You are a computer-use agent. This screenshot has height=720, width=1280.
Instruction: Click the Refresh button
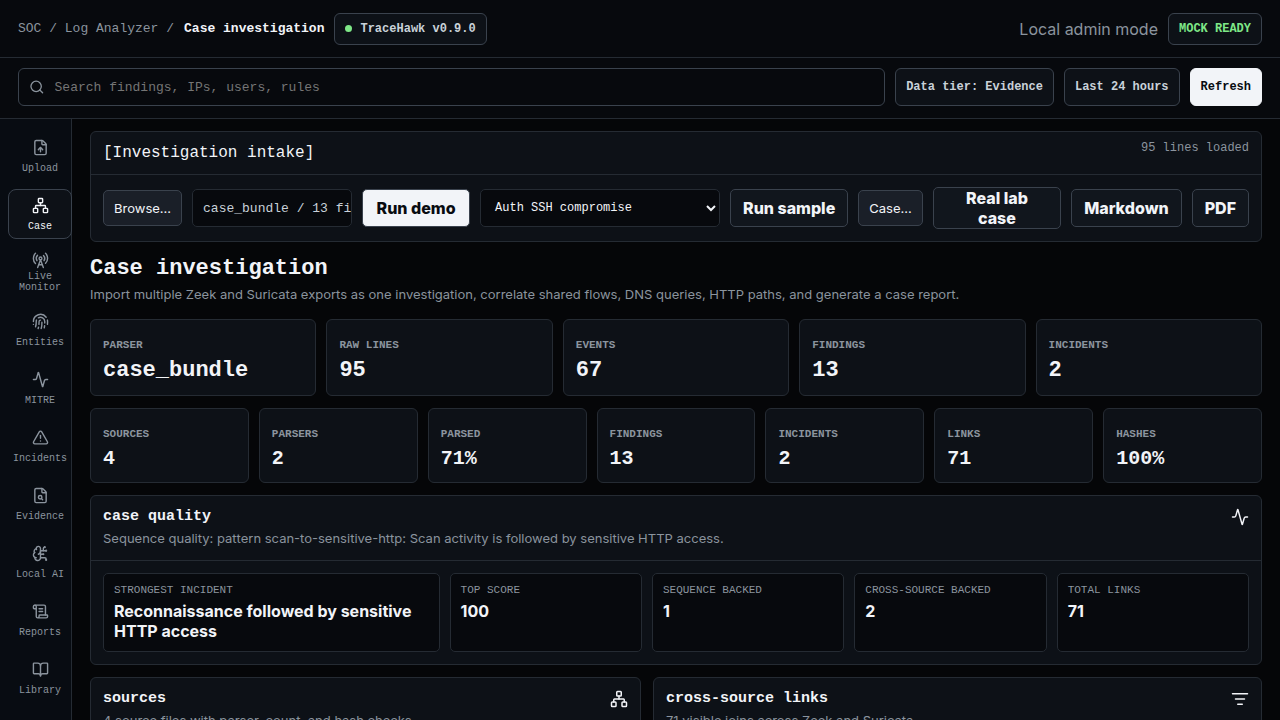[1226, 87]
